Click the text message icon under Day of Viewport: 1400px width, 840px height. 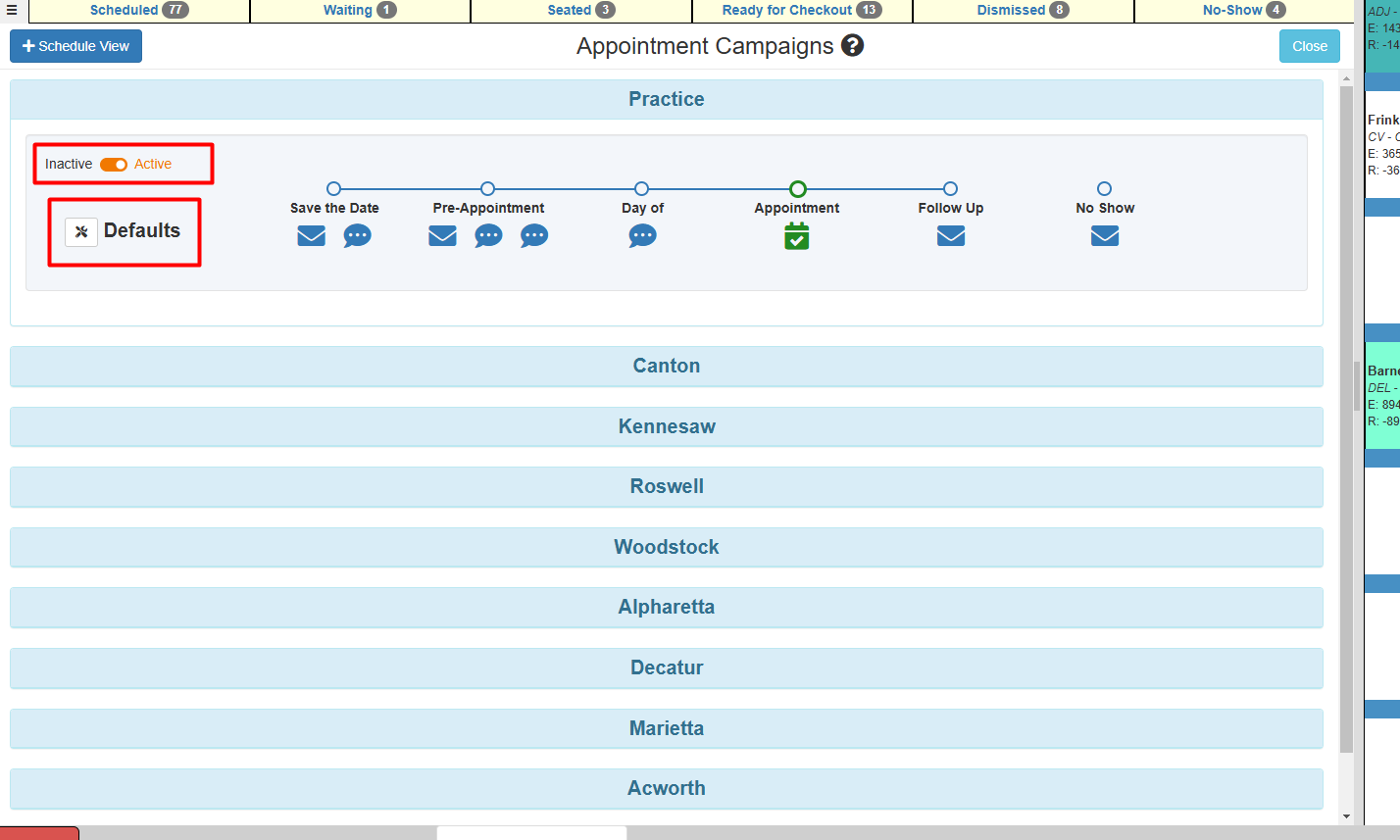coord(642,235)
